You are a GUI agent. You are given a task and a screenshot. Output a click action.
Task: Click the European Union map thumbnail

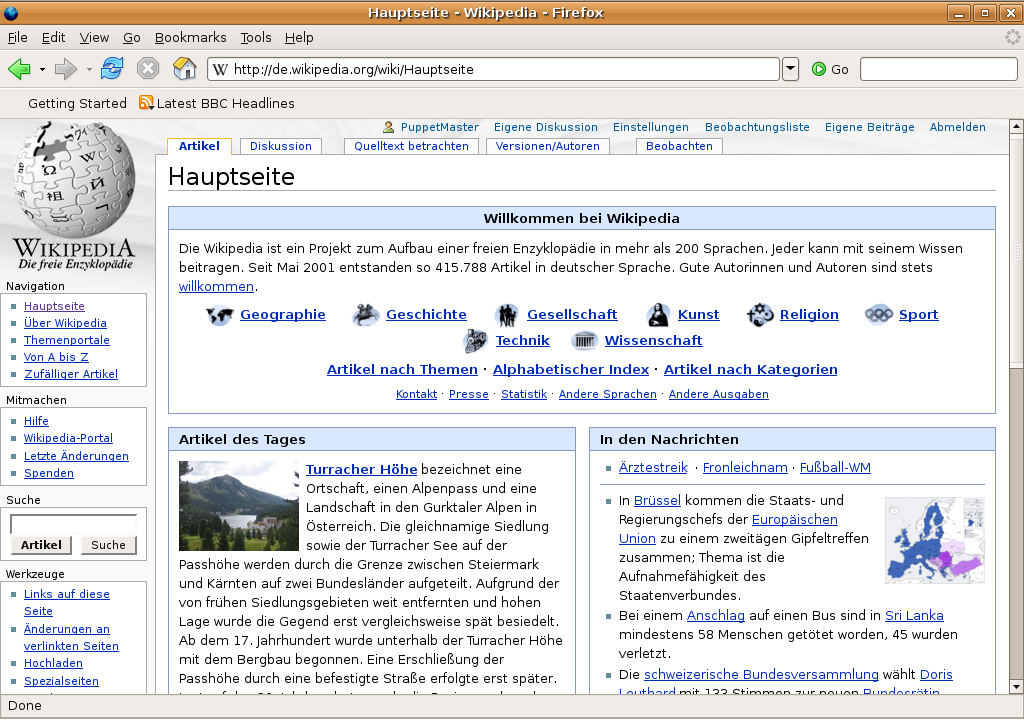(935, 540)
